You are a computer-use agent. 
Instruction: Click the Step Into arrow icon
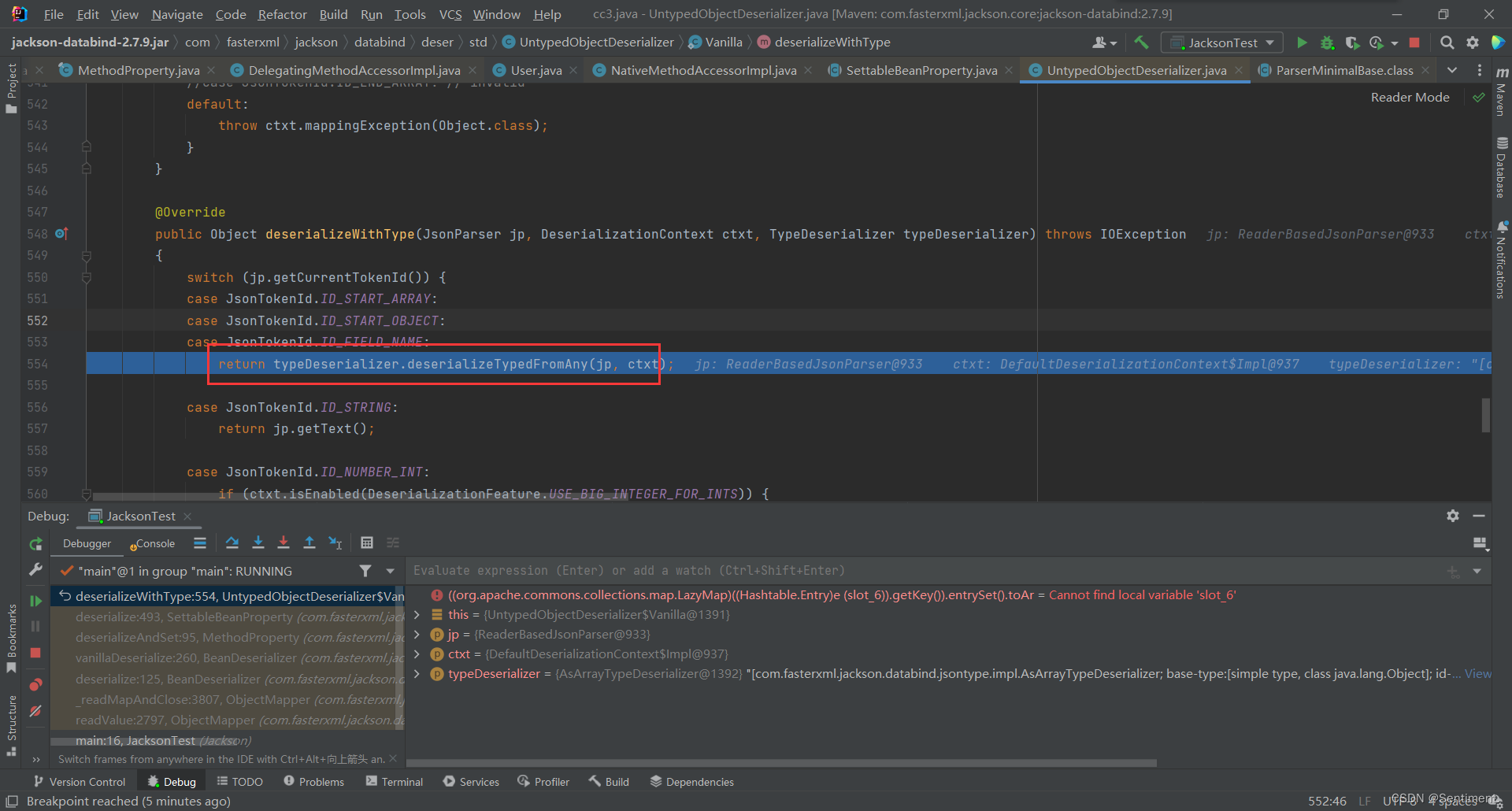258,543
